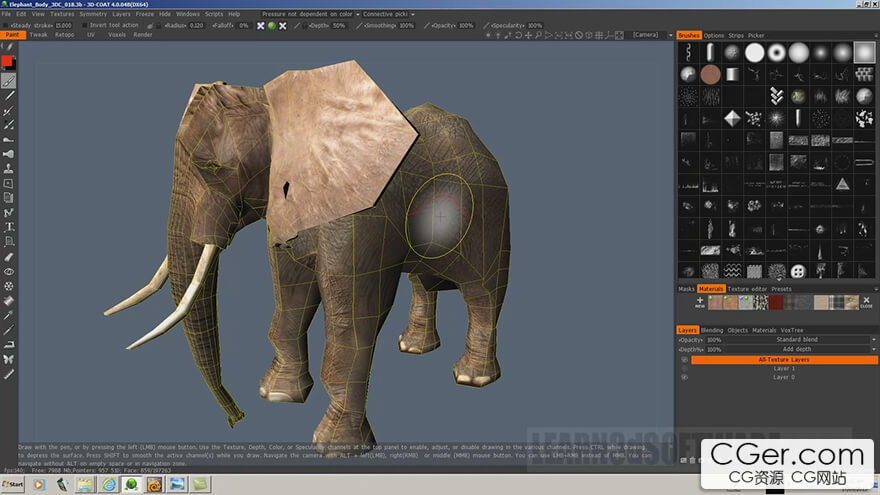Select the butterfly symmetry tool icon
Viewport: 880px width, 495px height.
(8, 359)
